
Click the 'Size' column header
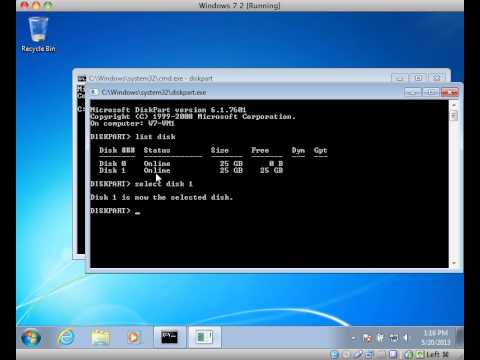[x=220, y=150]
